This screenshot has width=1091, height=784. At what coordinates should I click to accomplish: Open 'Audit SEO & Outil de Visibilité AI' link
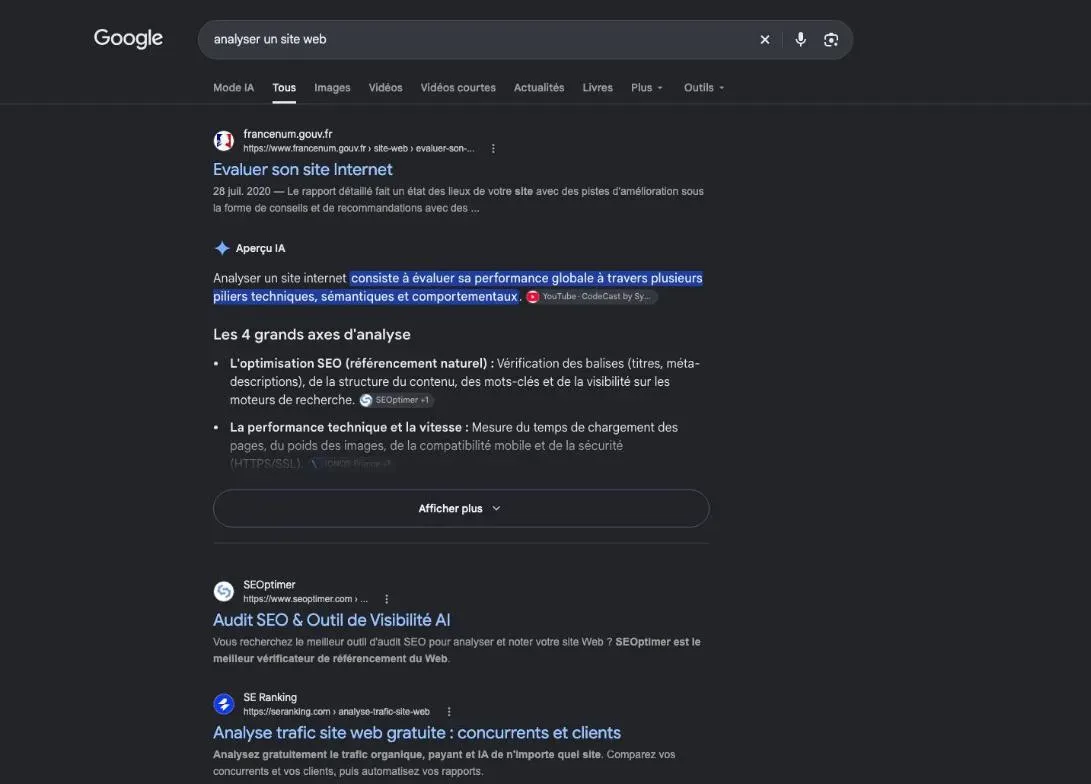point(331,621)
